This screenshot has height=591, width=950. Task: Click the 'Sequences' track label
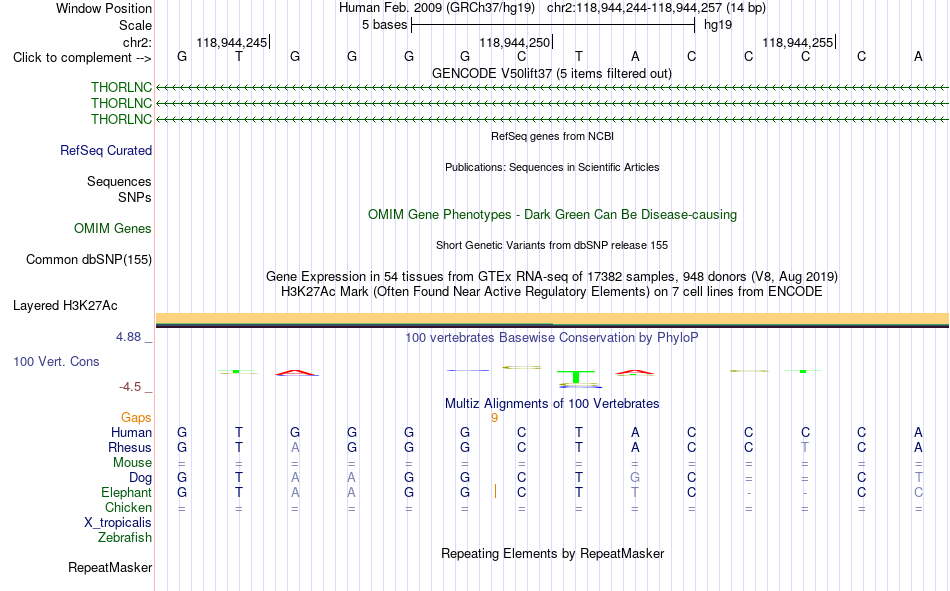click(x=119, y=181)
